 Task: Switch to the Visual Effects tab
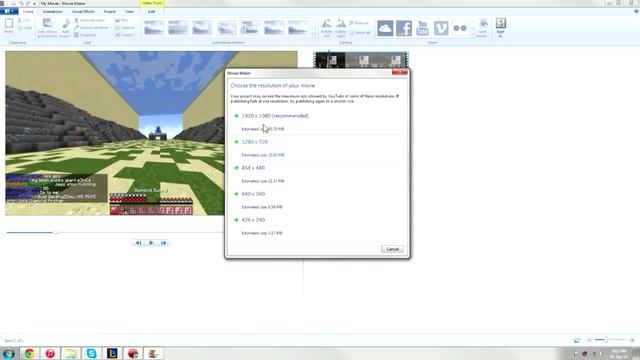tap(83, 11)
